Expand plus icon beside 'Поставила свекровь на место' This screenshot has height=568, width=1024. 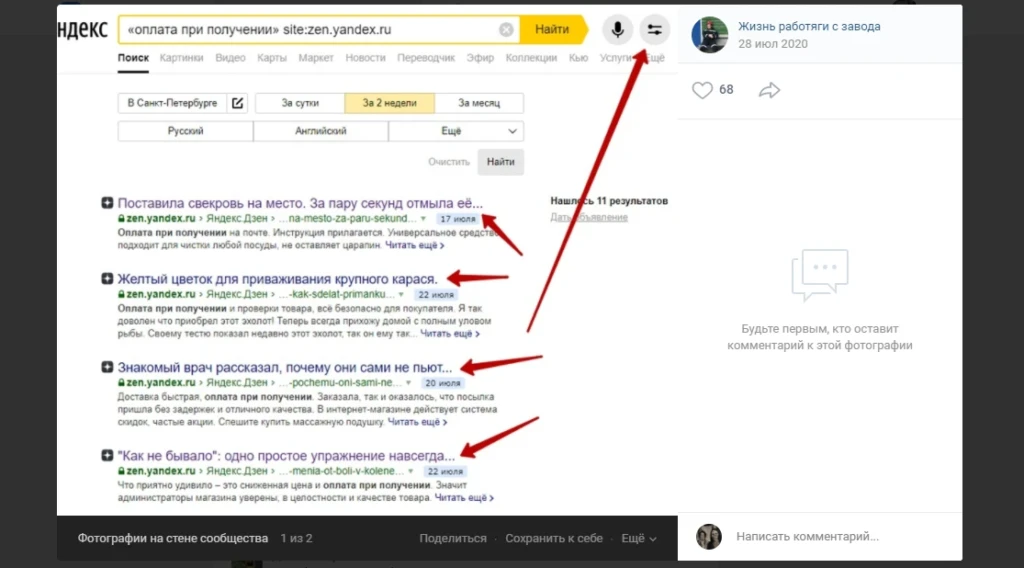pos(107,203)
